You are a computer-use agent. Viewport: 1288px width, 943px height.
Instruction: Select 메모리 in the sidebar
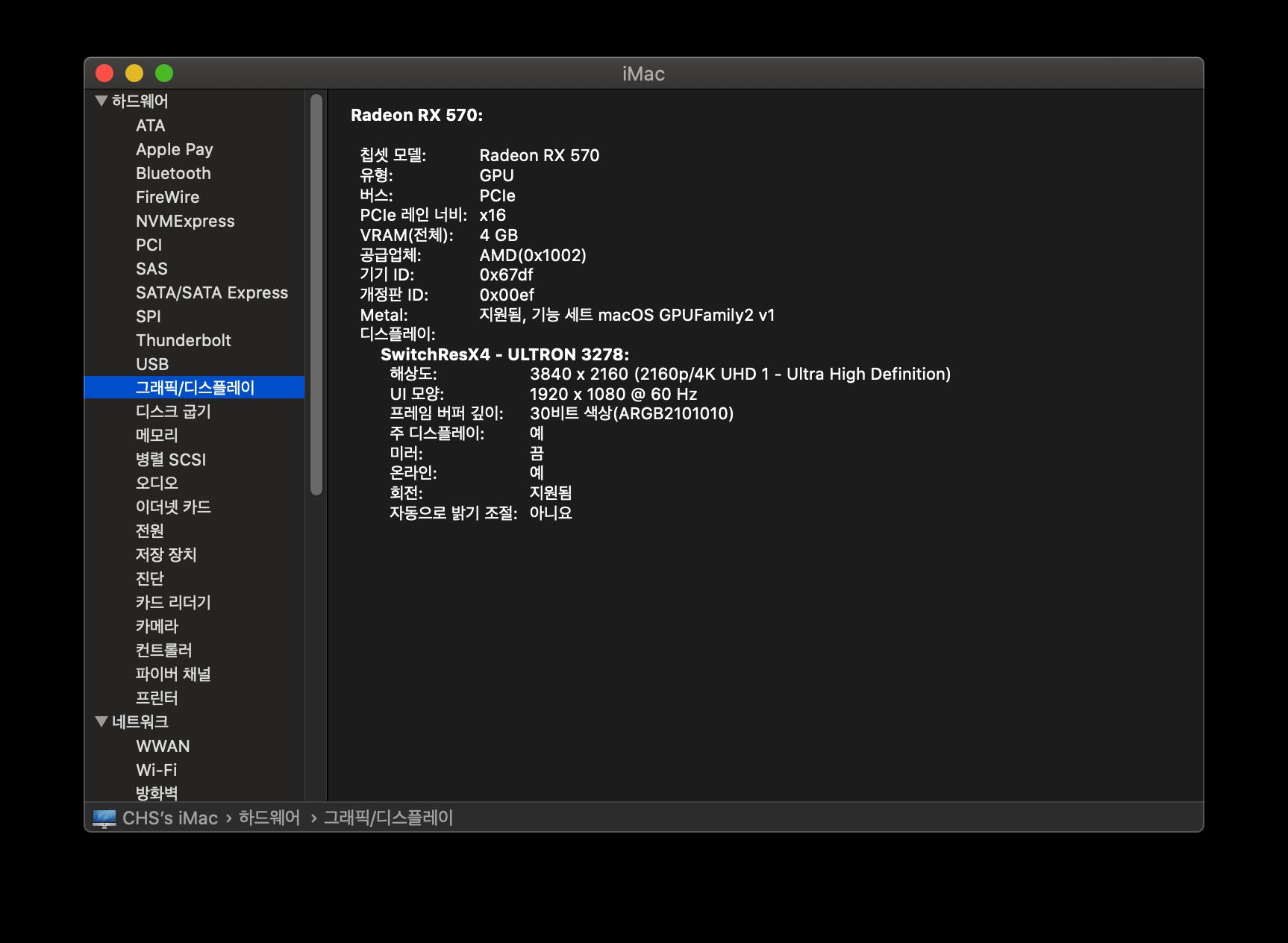tap(157, 435)
